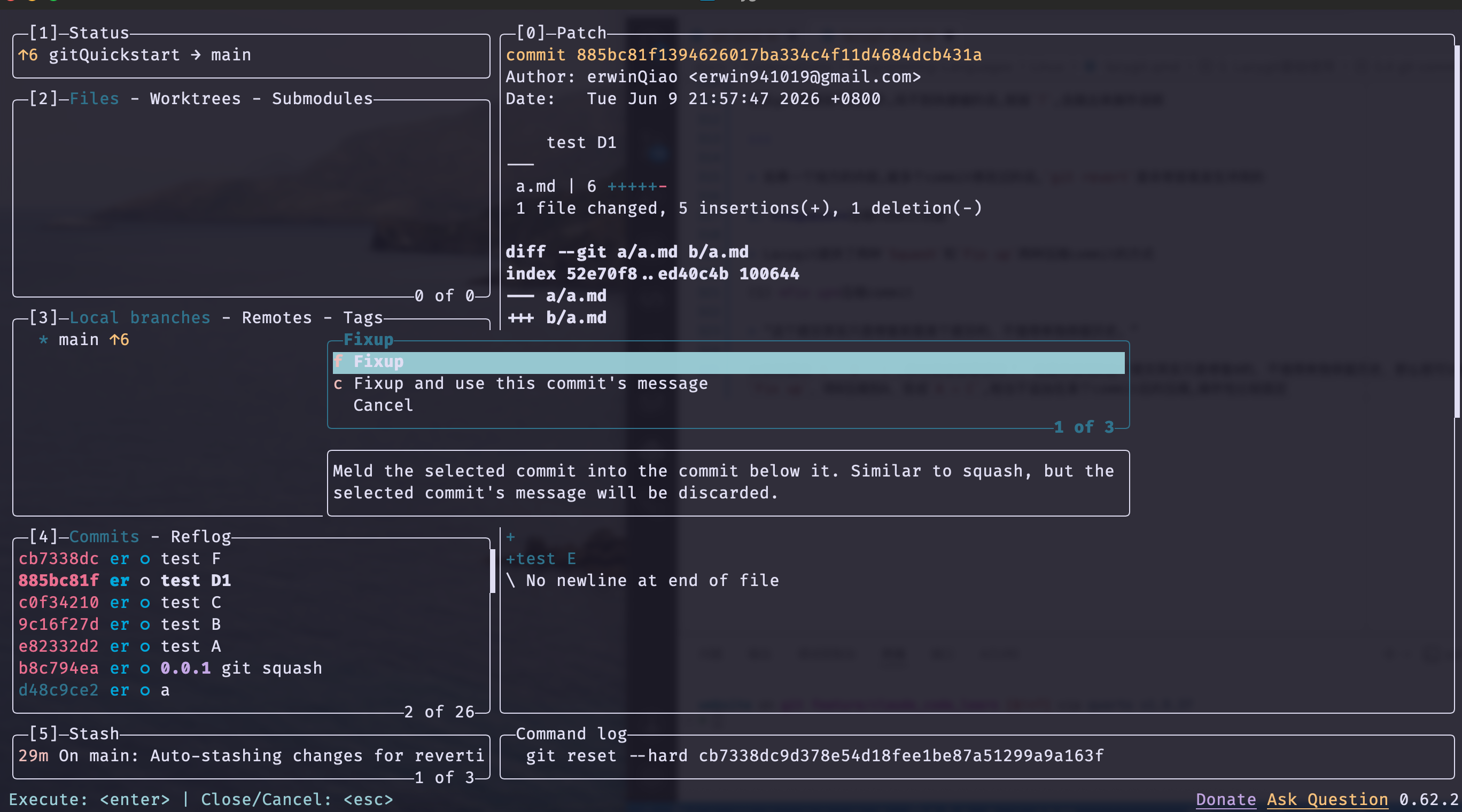Switch to the Worktrees tab
1462x812 pixels.
(195, 98)
